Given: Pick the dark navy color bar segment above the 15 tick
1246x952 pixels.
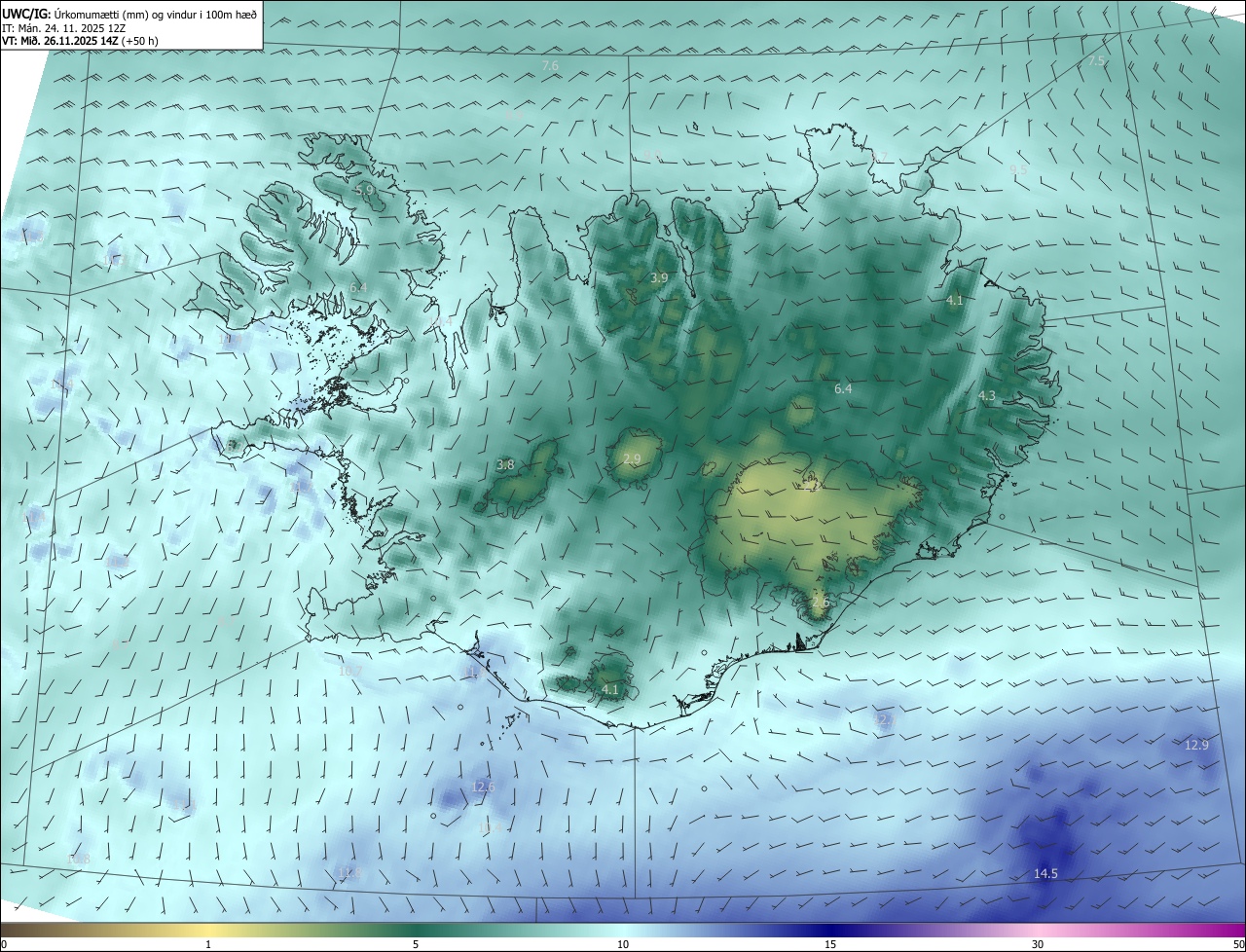Looking at the screenshot, I should click(830, 930).
